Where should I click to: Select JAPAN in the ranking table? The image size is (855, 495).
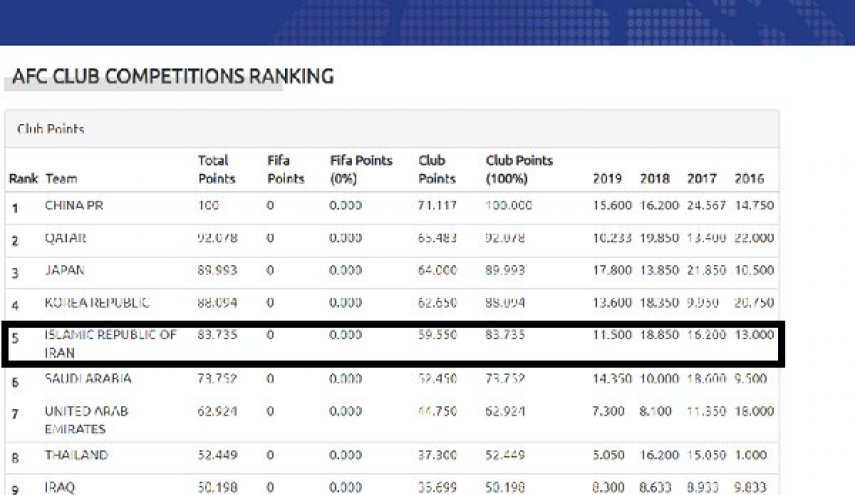point(64,270)
